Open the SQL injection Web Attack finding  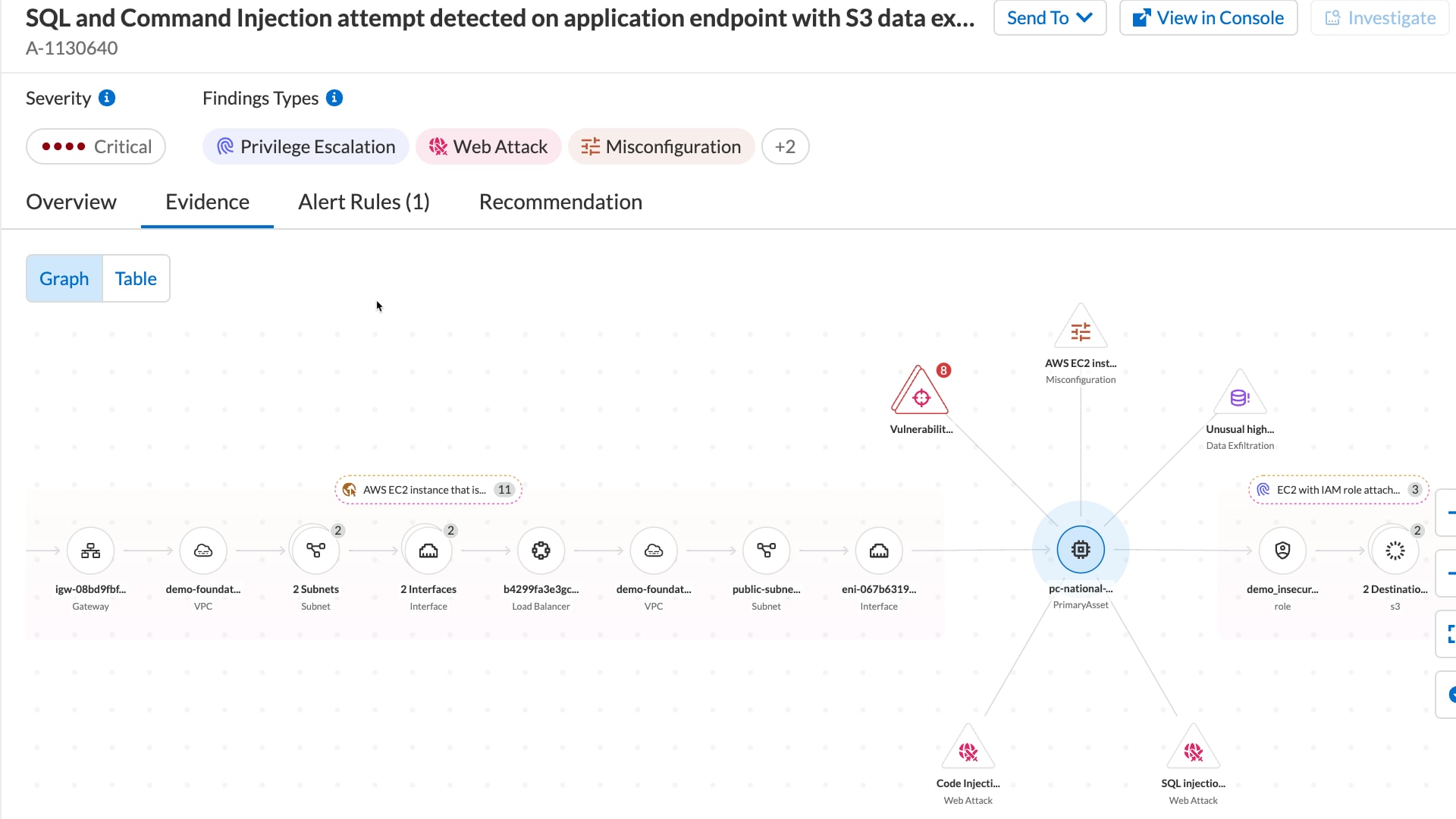click(x=1193, y=751)
